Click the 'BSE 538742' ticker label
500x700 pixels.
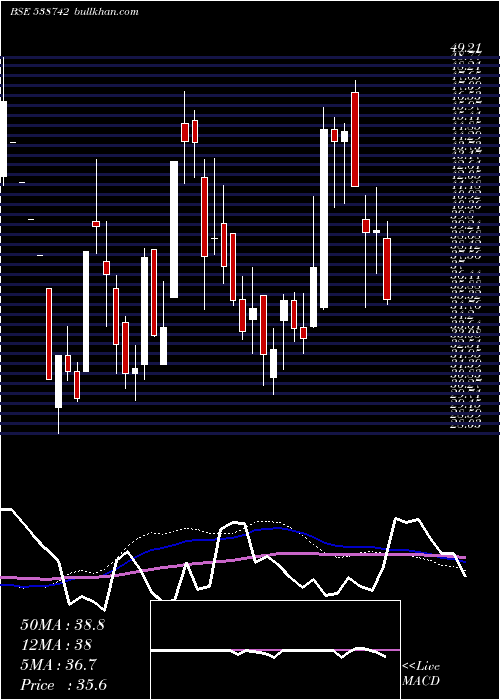tap(39, 12)
